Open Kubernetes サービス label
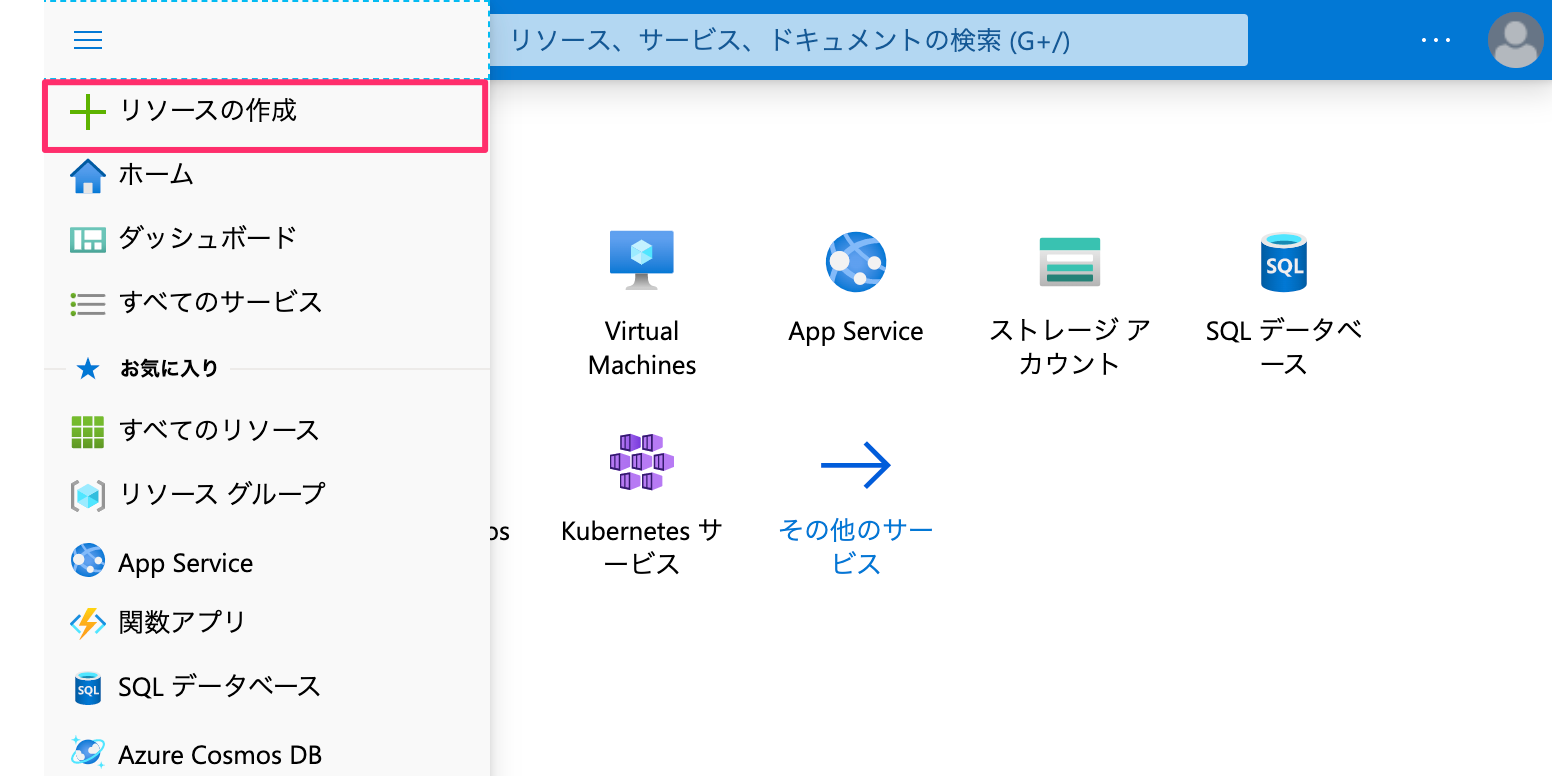The image size is (1552, 776). click(642, 546)
